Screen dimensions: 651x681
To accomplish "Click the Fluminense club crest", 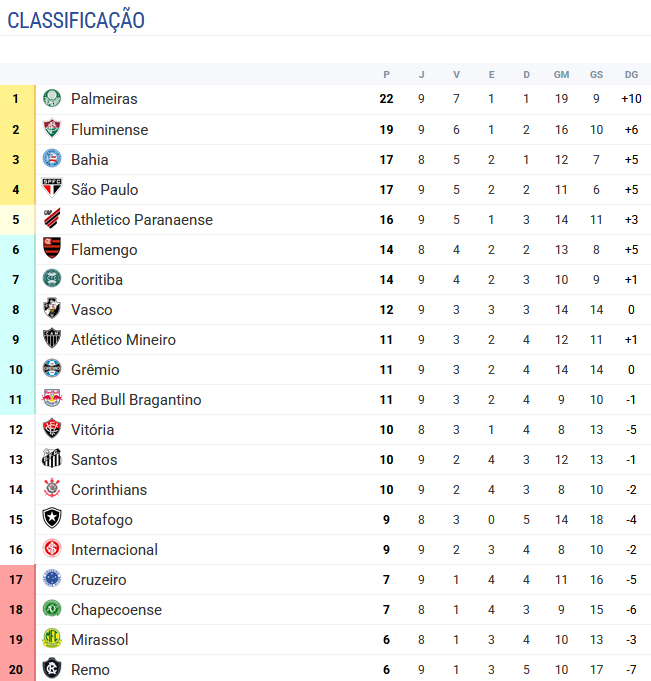I will click(52, 129).
